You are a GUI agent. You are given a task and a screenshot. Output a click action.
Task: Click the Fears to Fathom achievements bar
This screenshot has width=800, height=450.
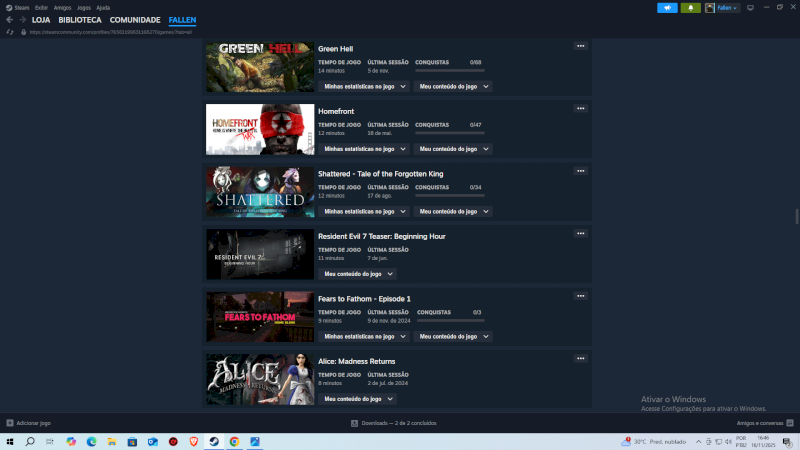click(451, 320)
